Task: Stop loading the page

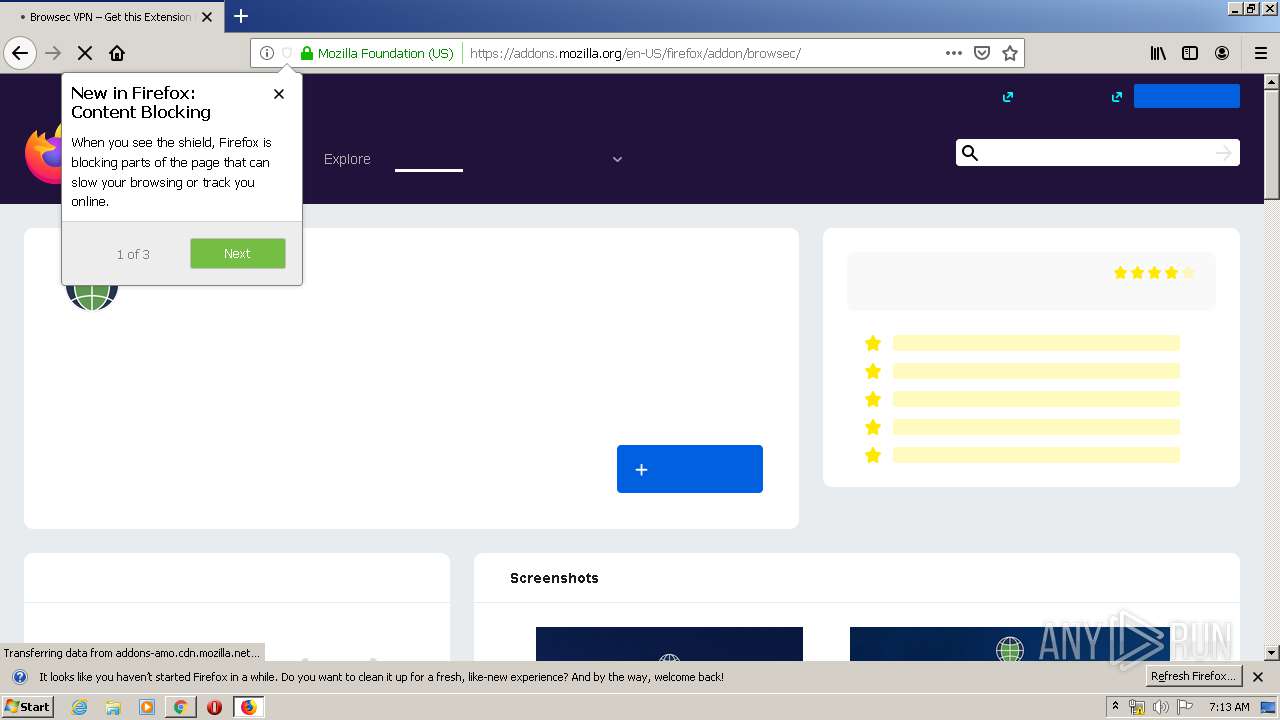Action: tap(85, 53)
